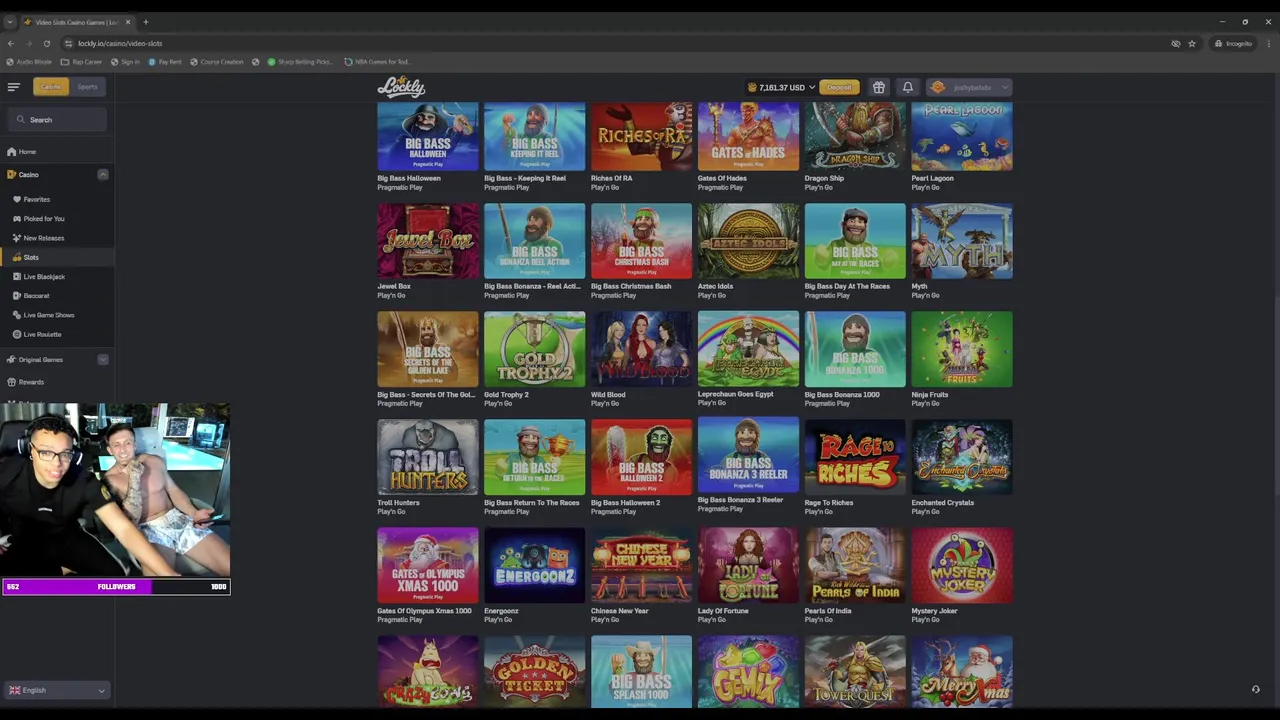Open the Chrome three-dot menu
Screen dimensions: 1280x720
click(x=1268, y=43)
